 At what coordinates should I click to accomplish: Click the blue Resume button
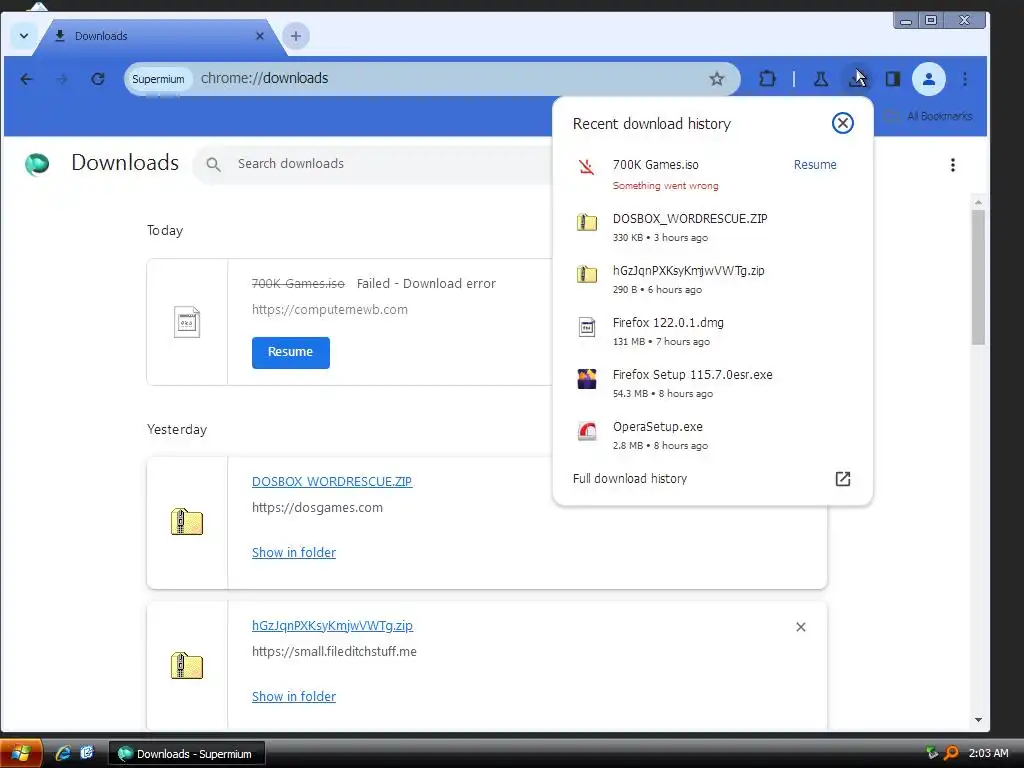coord(291,352)
